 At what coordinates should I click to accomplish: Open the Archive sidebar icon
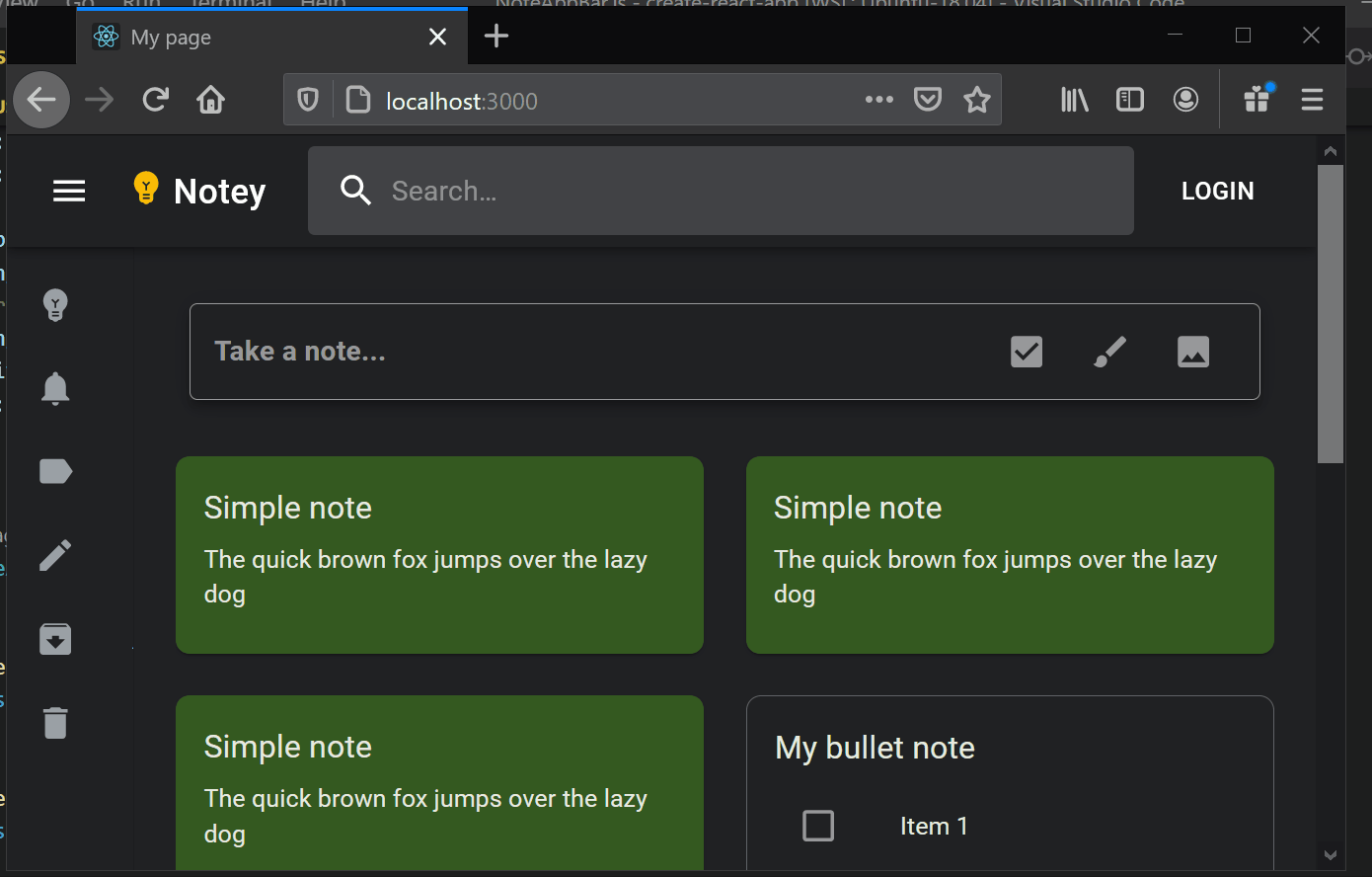[55, 639]
